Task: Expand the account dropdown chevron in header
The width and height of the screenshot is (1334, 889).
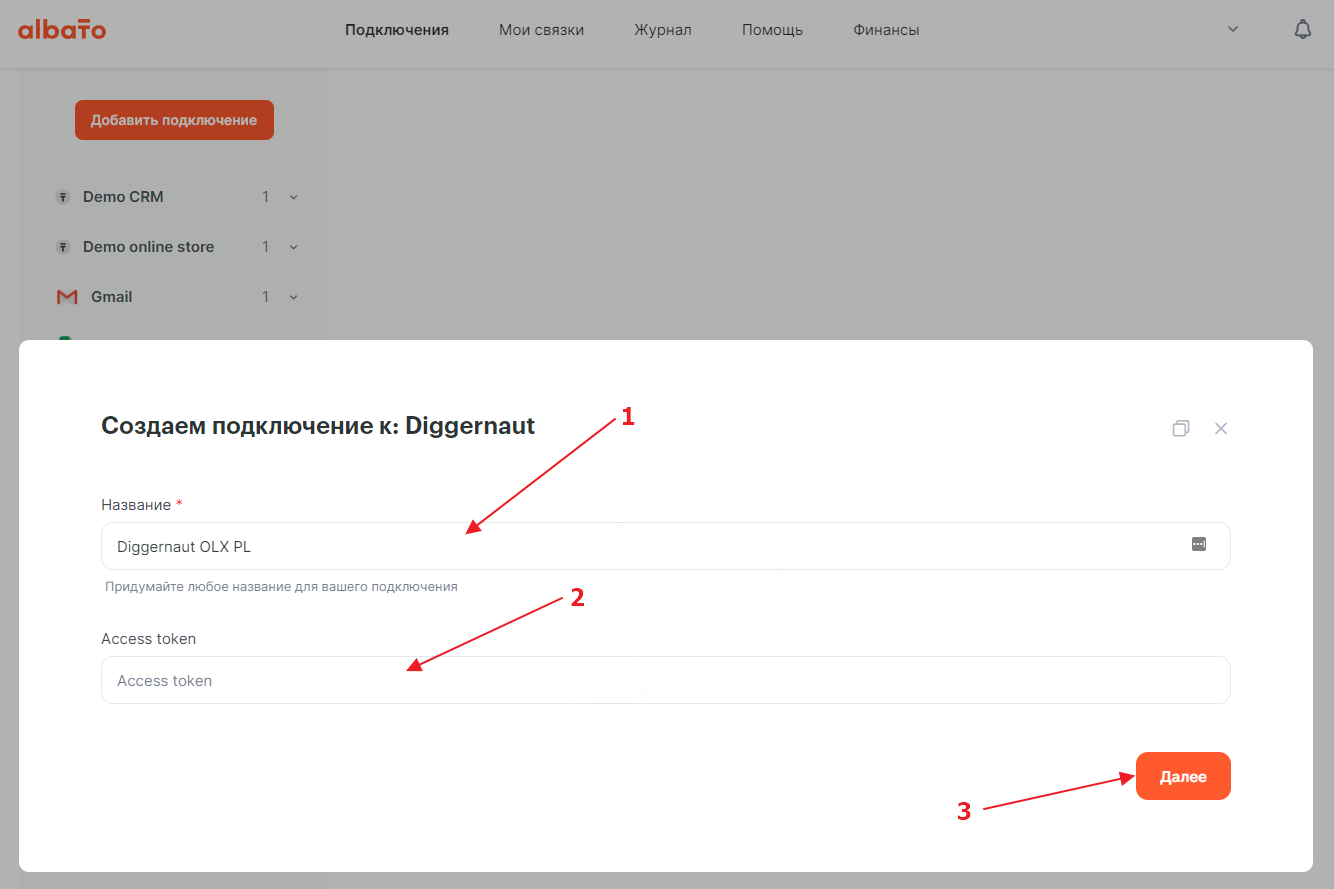Action: pos(1233,30)
